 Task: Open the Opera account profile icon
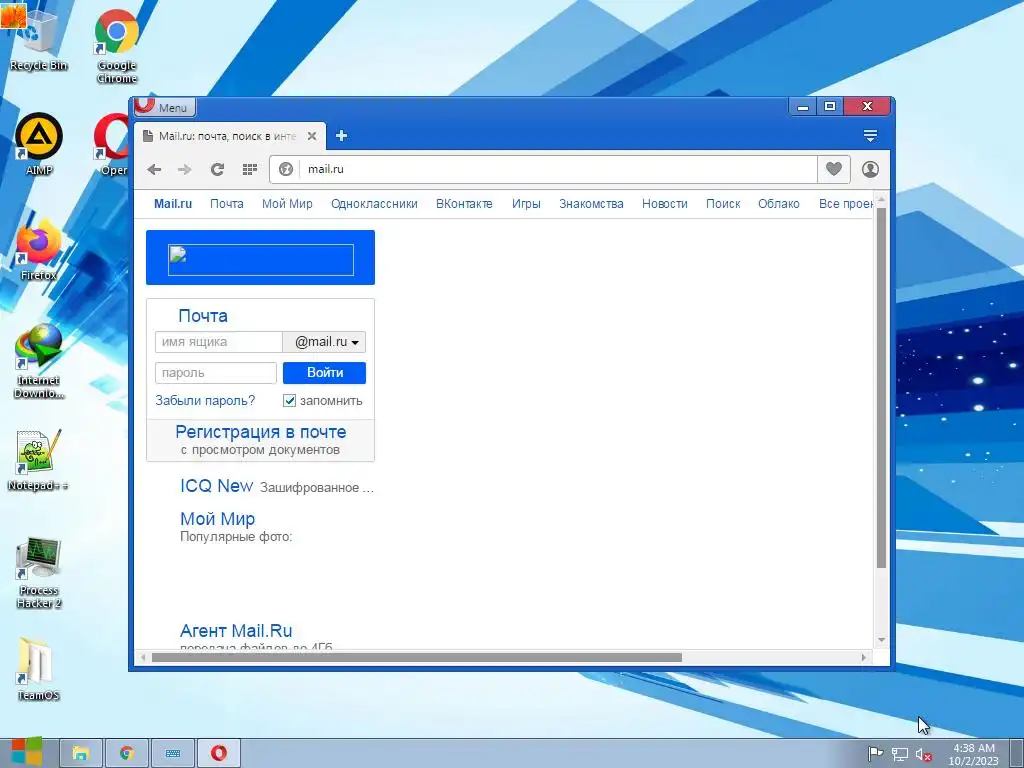point(870,169)
